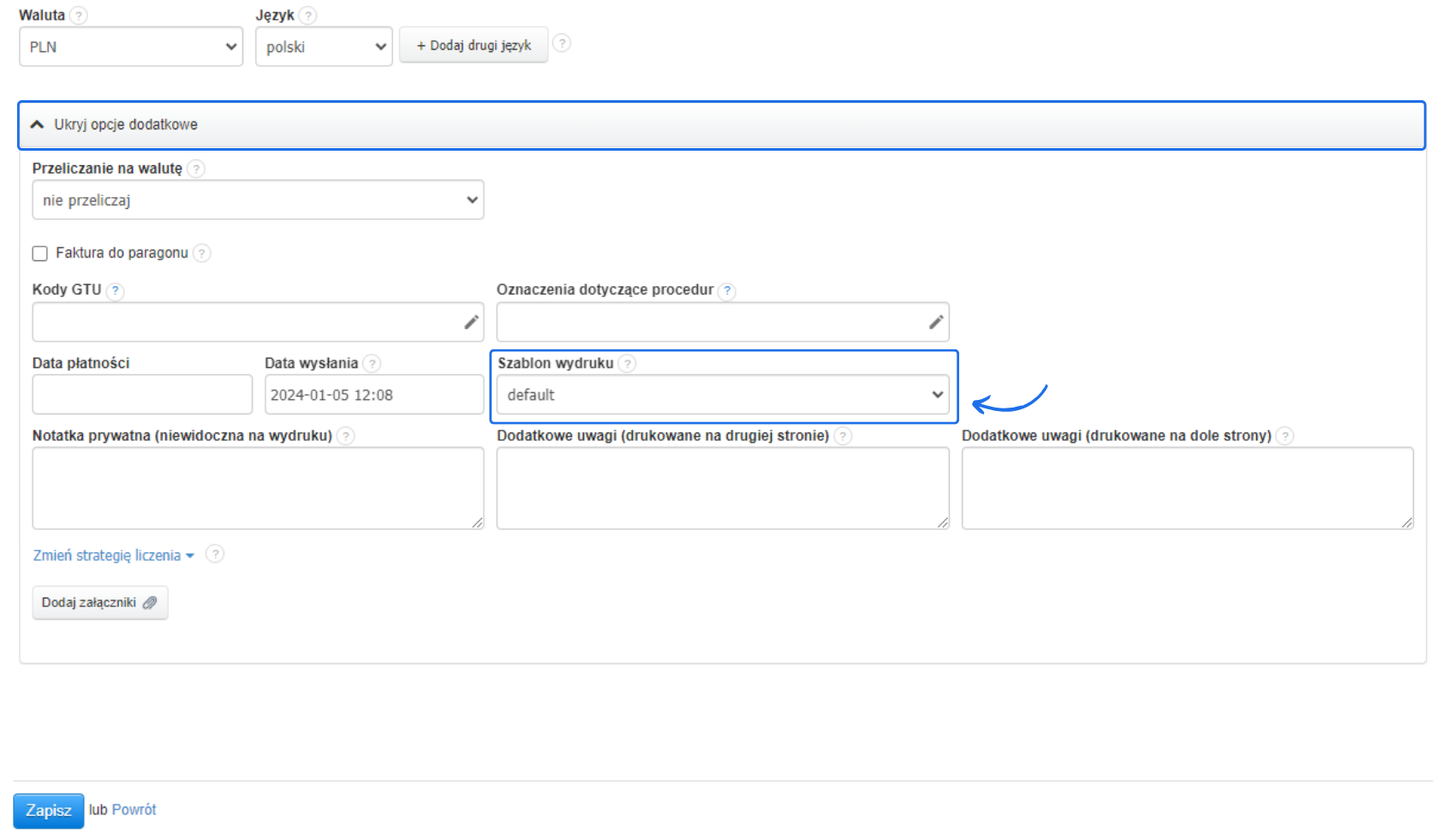Click help icon next to Szablon wydruku
Image resolution: width=1443 pixels, height=840 pixels.
coord(628,364)
